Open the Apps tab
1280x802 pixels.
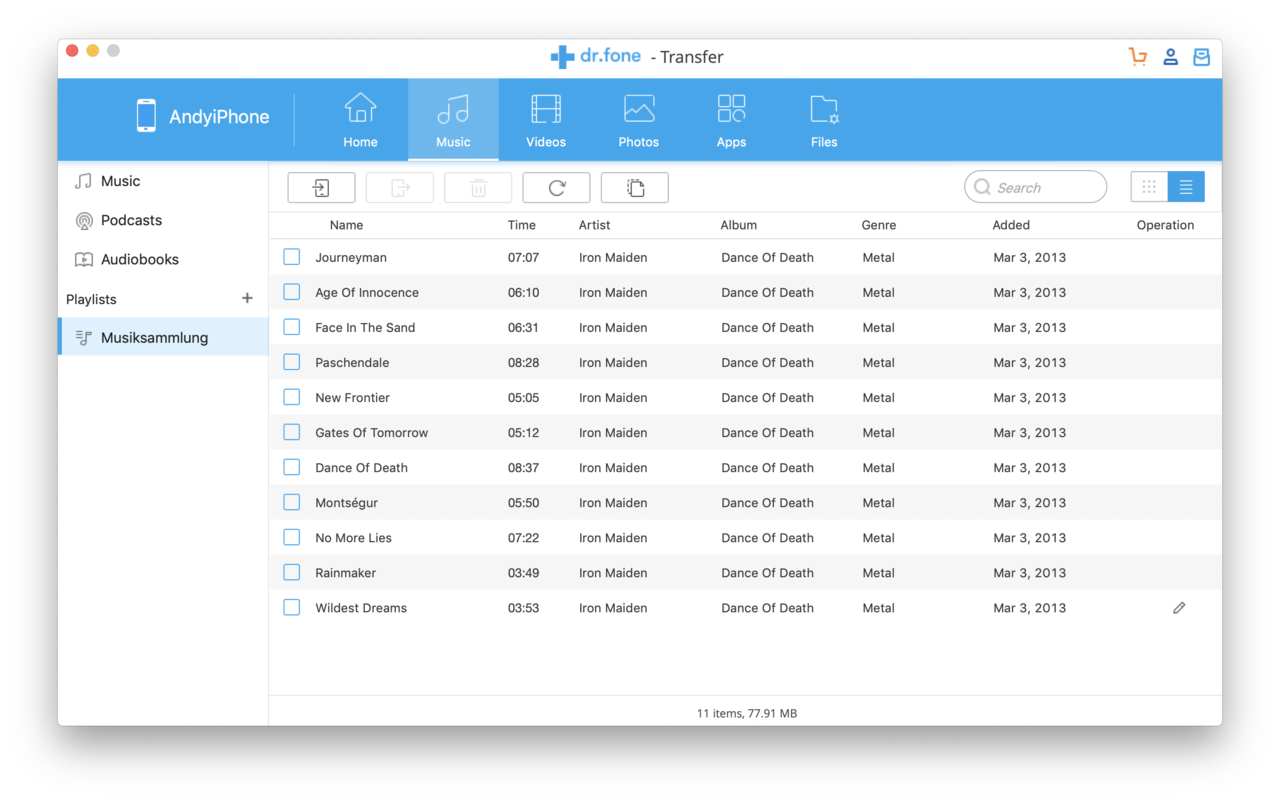(731, 120)
